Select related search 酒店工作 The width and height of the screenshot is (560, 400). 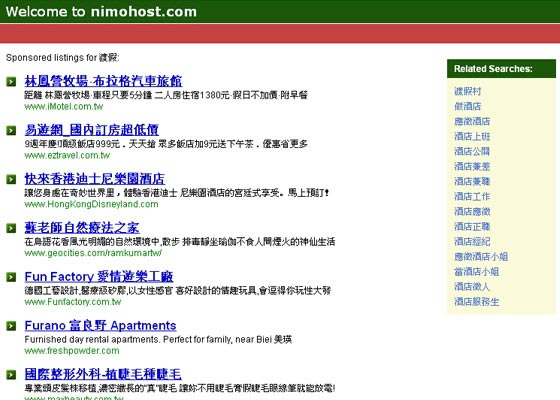472,196
